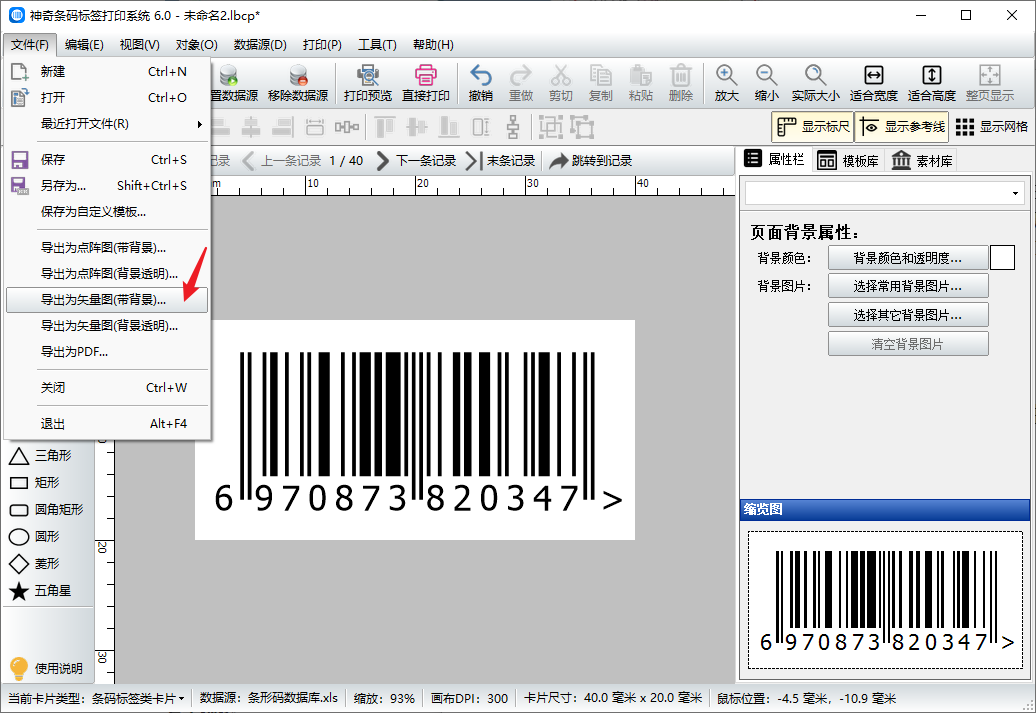Open the Print menu
The image size is (1036, 713).
(322, 44)
